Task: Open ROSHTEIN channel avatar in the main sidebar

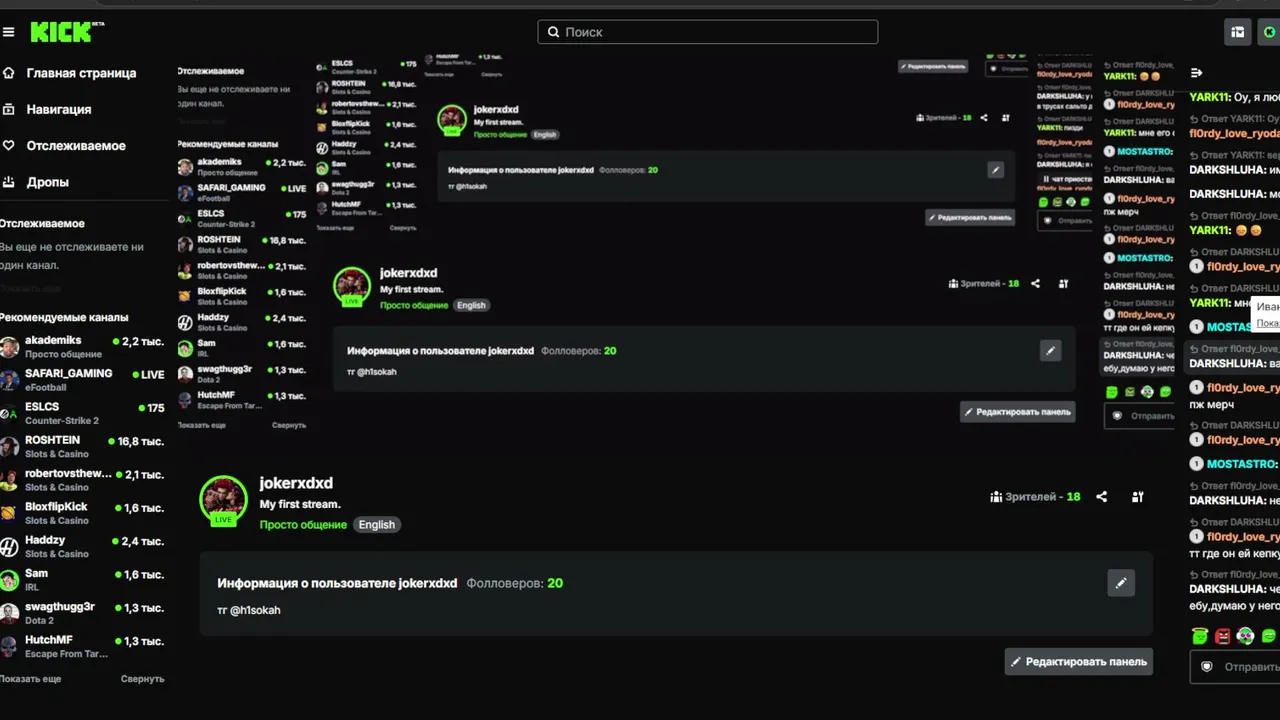Action: 9,447
